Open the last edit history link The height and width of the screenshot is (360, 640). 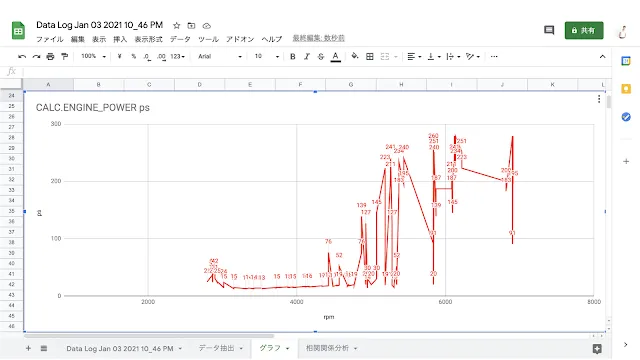point(318,38)
